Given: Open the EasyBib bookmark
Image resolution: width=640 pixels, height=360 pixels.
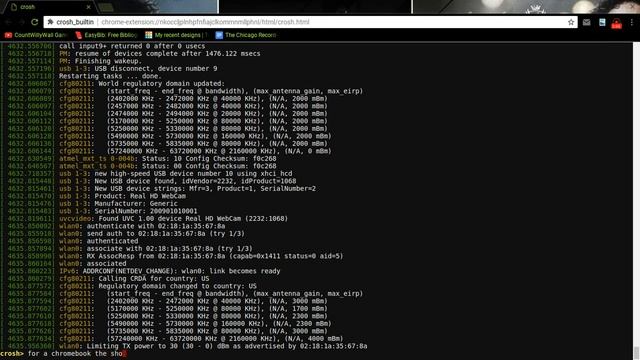Looking at the screenshot, I should (x=106, y=35).
